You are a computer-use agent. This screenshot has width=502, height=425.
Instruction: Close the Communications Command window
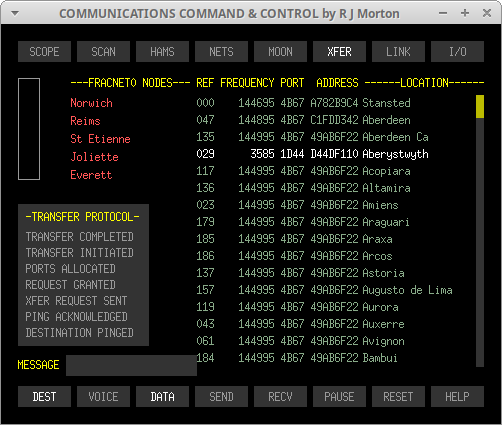click(487, 13)
